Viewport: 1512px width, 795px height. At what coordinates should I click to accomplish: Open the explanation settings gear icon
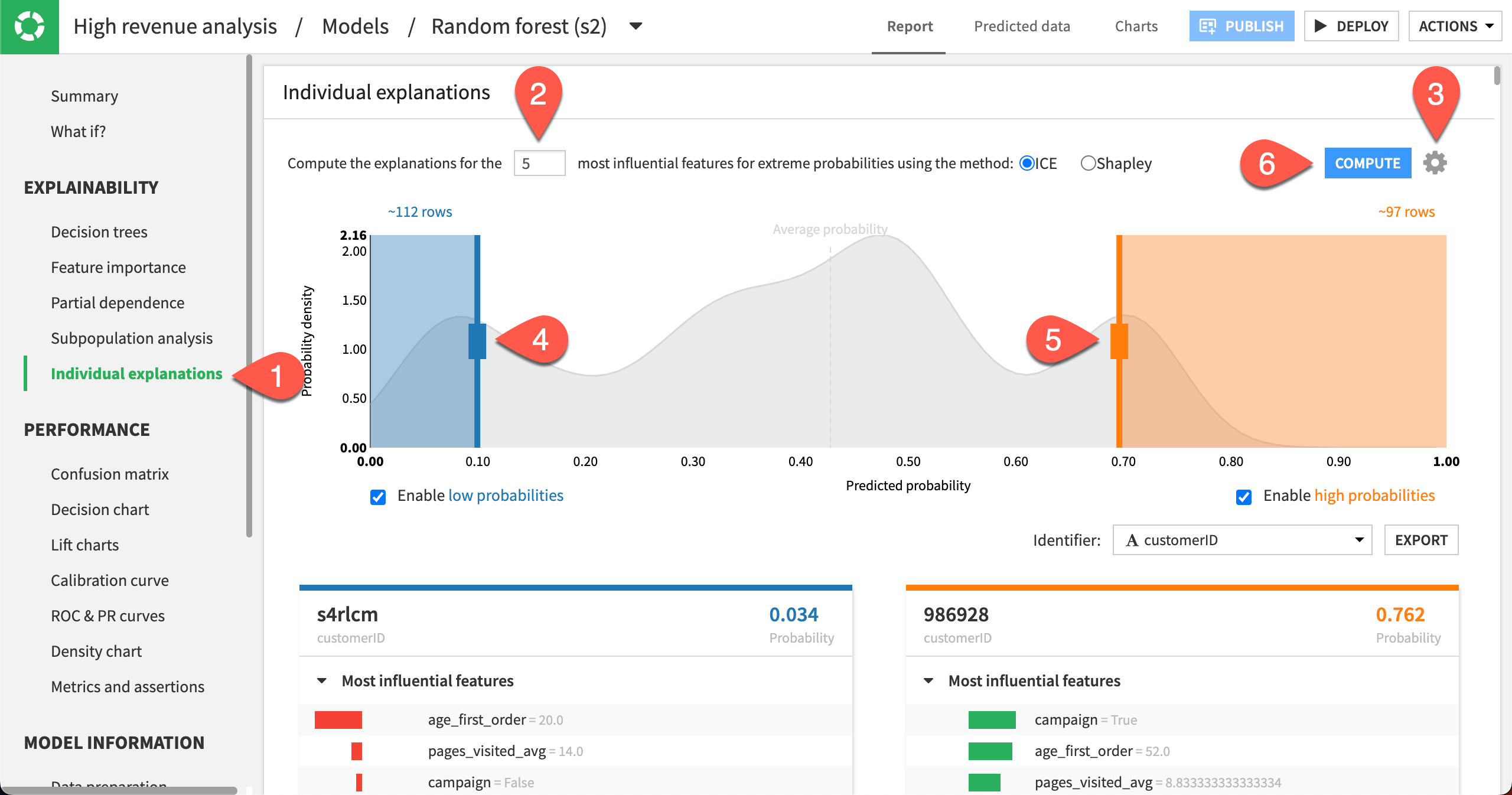tap(1435, 163)
